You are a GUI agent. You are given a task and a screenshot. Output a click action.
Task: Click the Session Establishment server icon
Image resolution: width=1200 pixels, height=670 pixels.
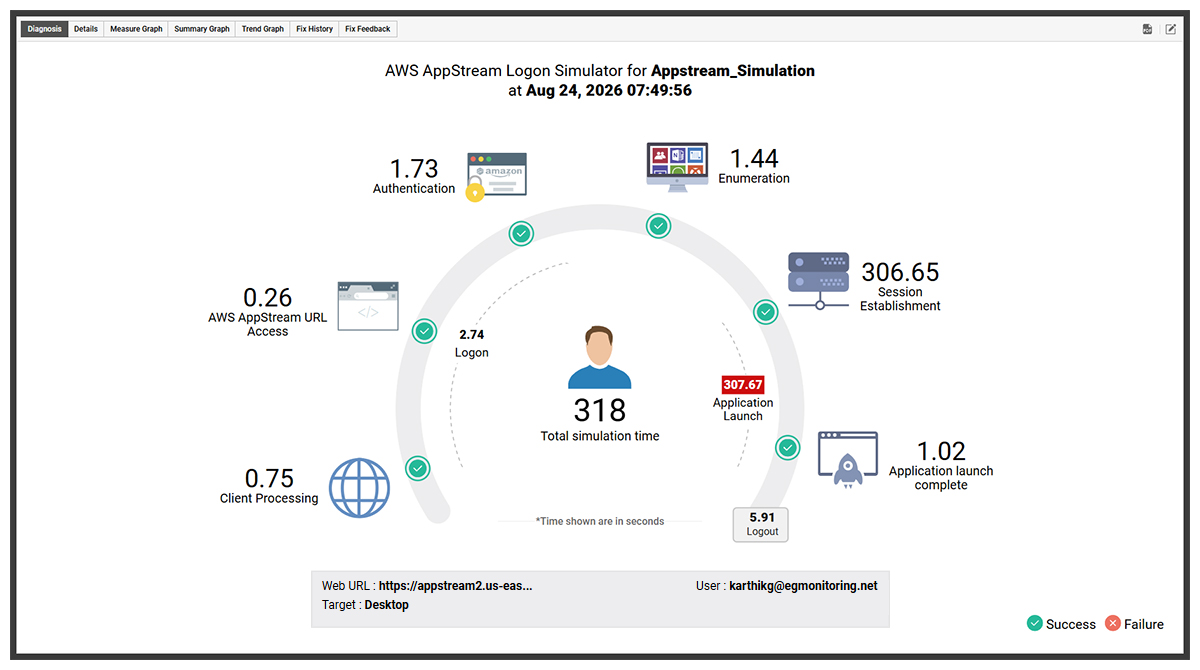tap(819, 281)
